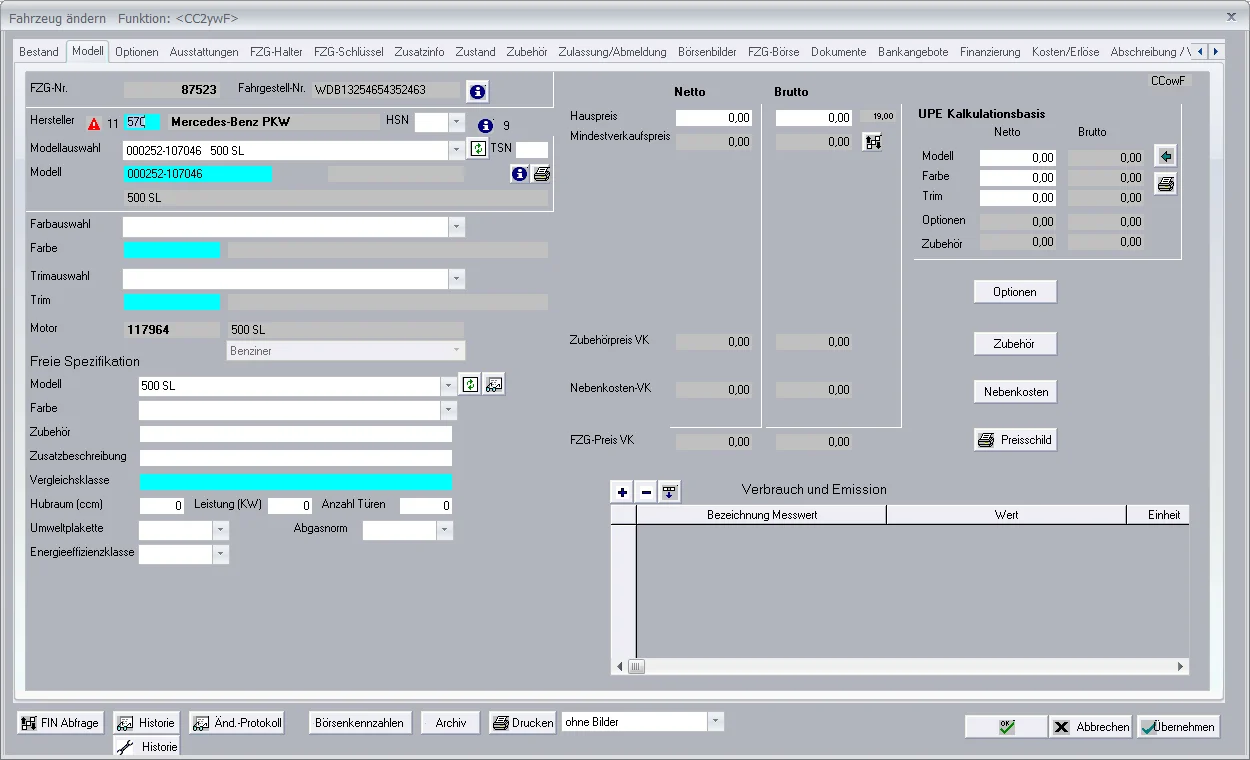Open the Finanzierung tab
Screen dimensions: 1250x760
point(990,52)
